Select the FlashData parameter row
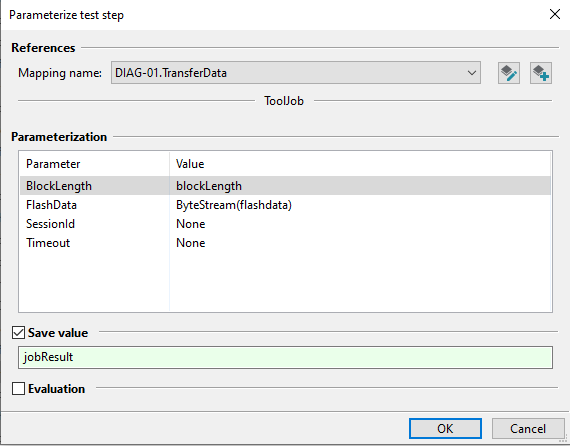The width and height of the screenshot is (570, 446). pyautogui.click(x=285, y=205)
